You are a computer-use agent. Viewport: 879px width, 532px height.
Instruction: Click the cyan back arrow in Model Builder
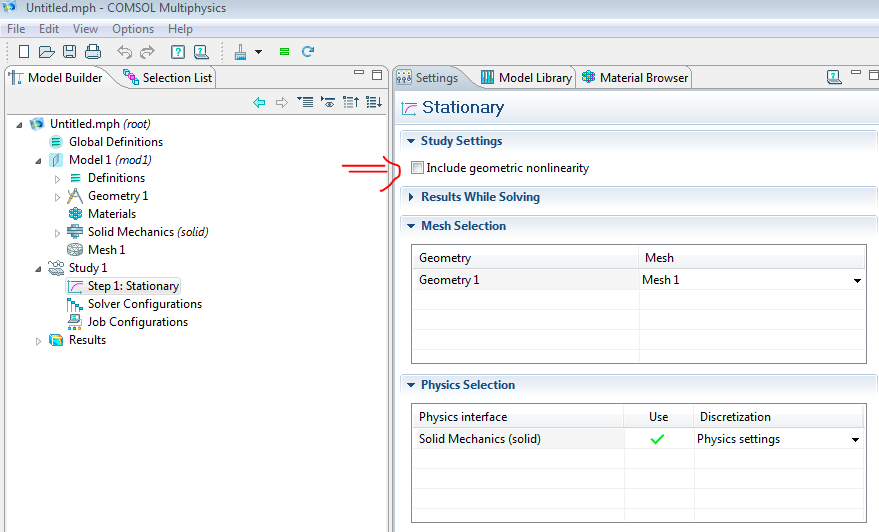(x=260, y=102)
